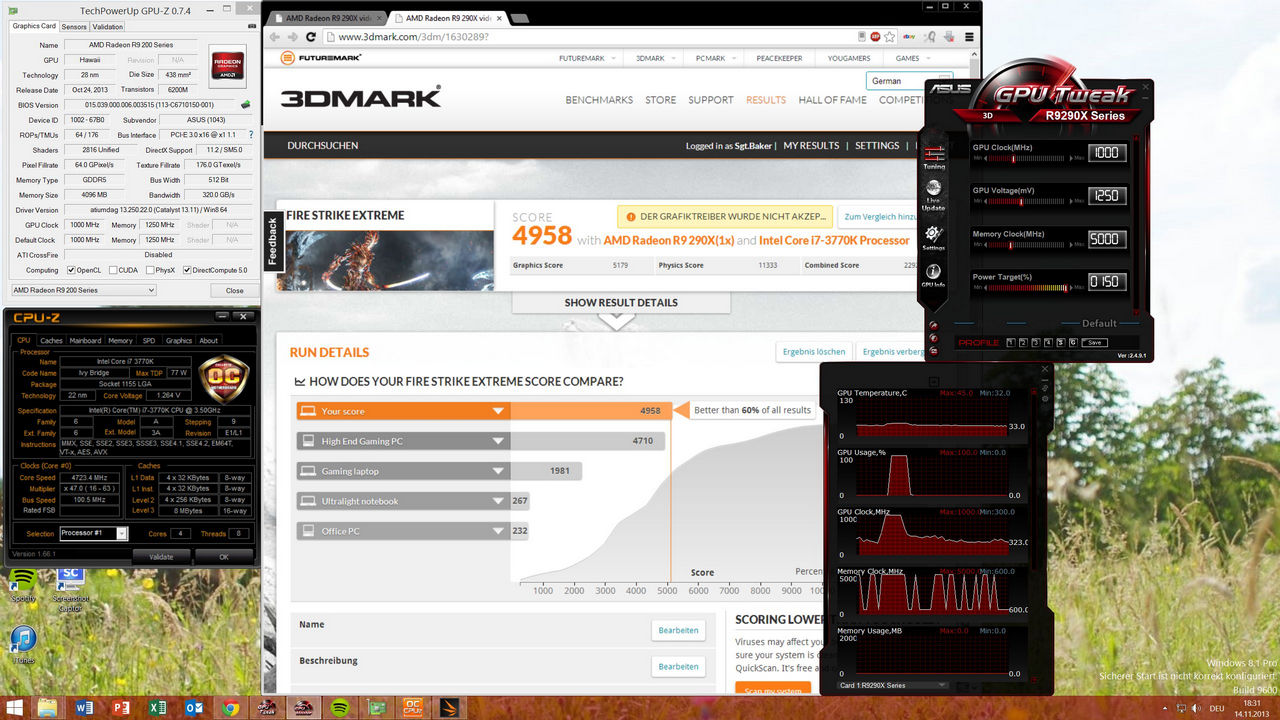Expand the High End Gaming PC row
This screenshot has height=720, width=1280.
tap(497, 441)
